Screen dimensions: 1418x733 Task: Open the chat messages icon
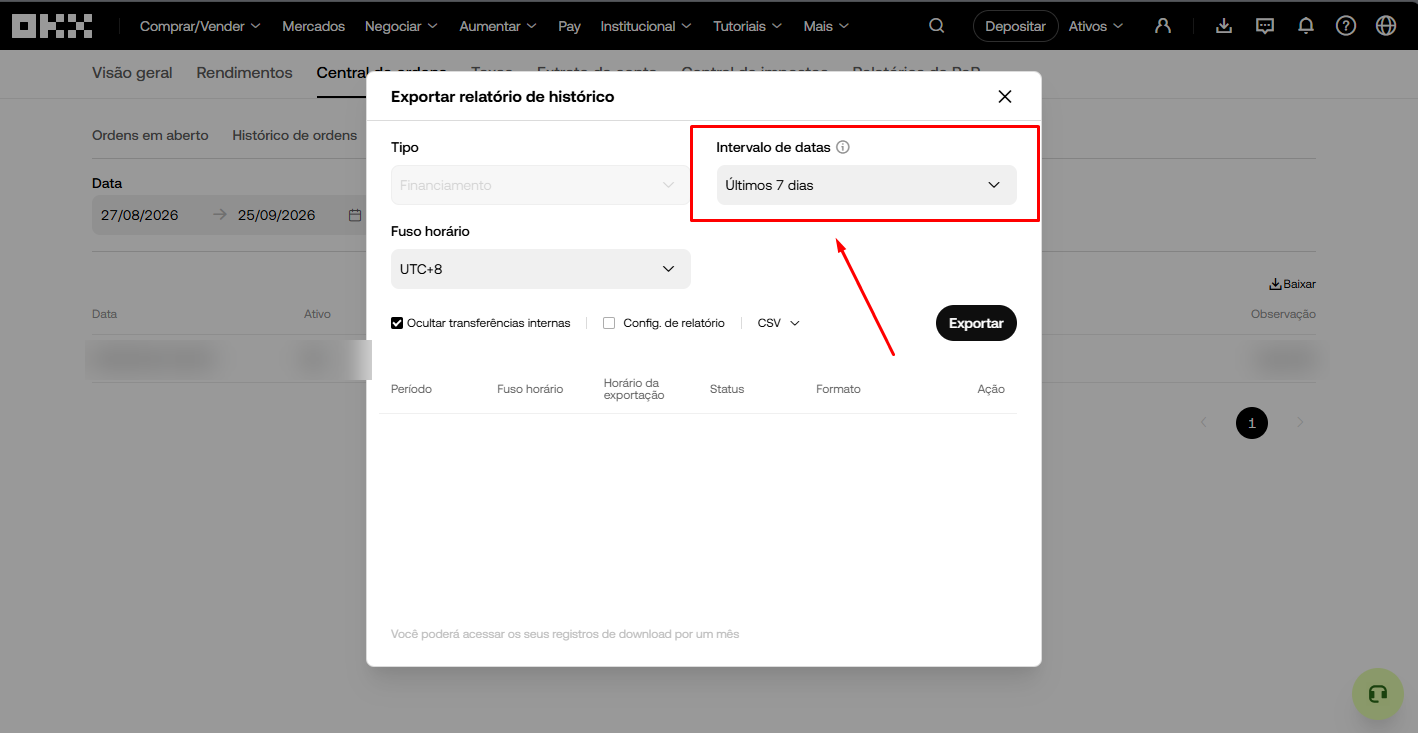click(x=1265, y=26)
